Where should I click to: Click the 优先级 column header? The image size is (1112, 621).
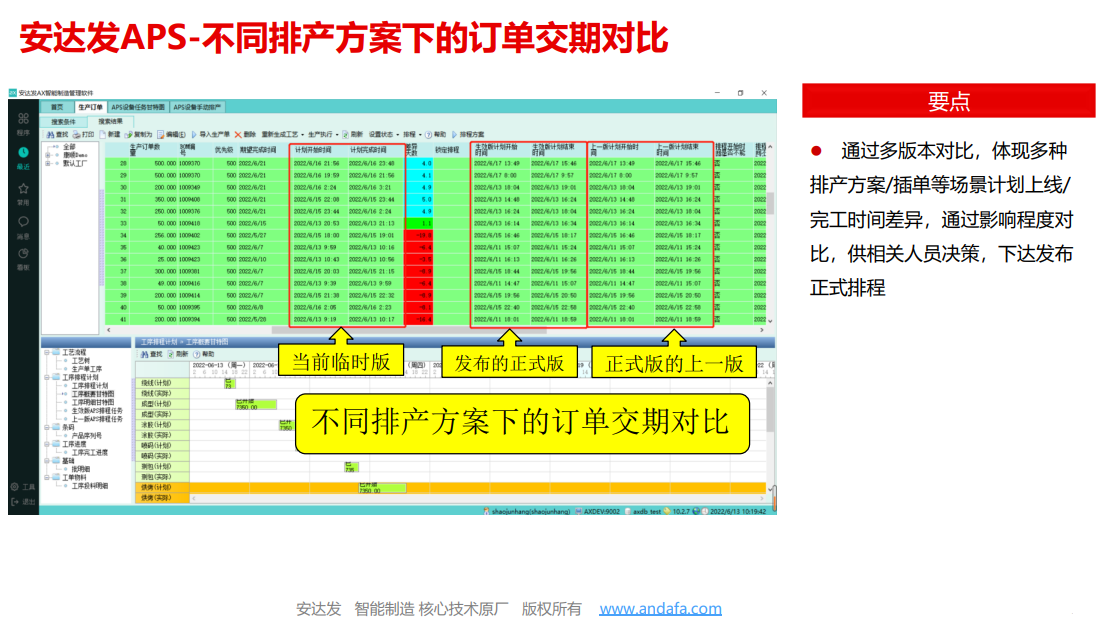click(224, 150)
